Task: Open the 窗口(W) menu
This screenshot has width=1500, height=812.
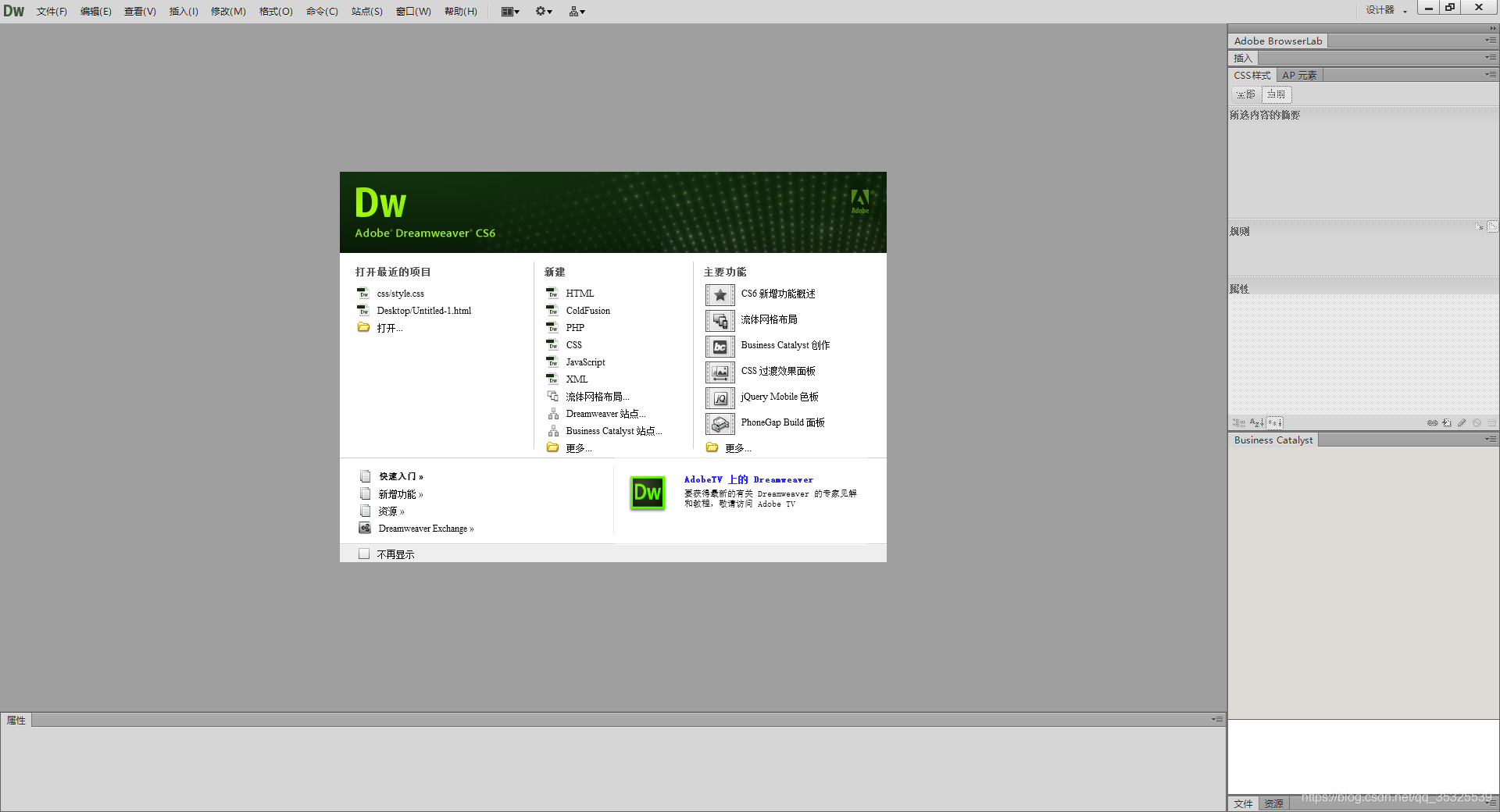Action: [x=413, y=11]
